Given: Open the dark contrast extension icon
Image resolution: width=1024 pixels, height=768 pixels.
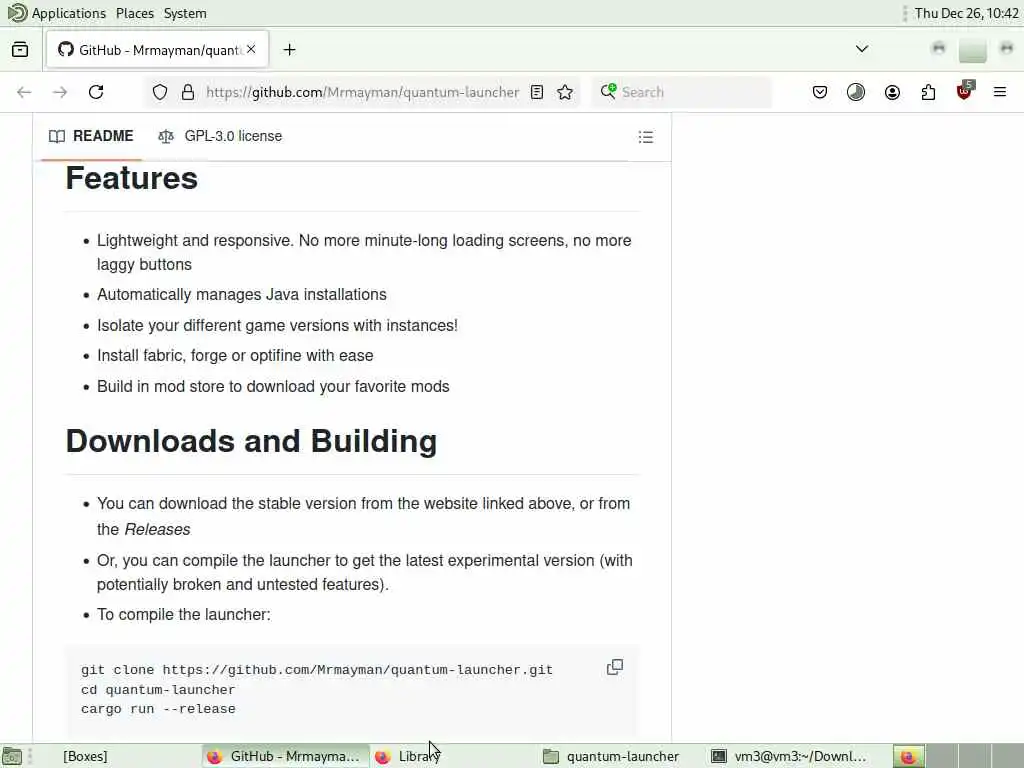Looking at the screenshot, I should click(x=856, y=92).
